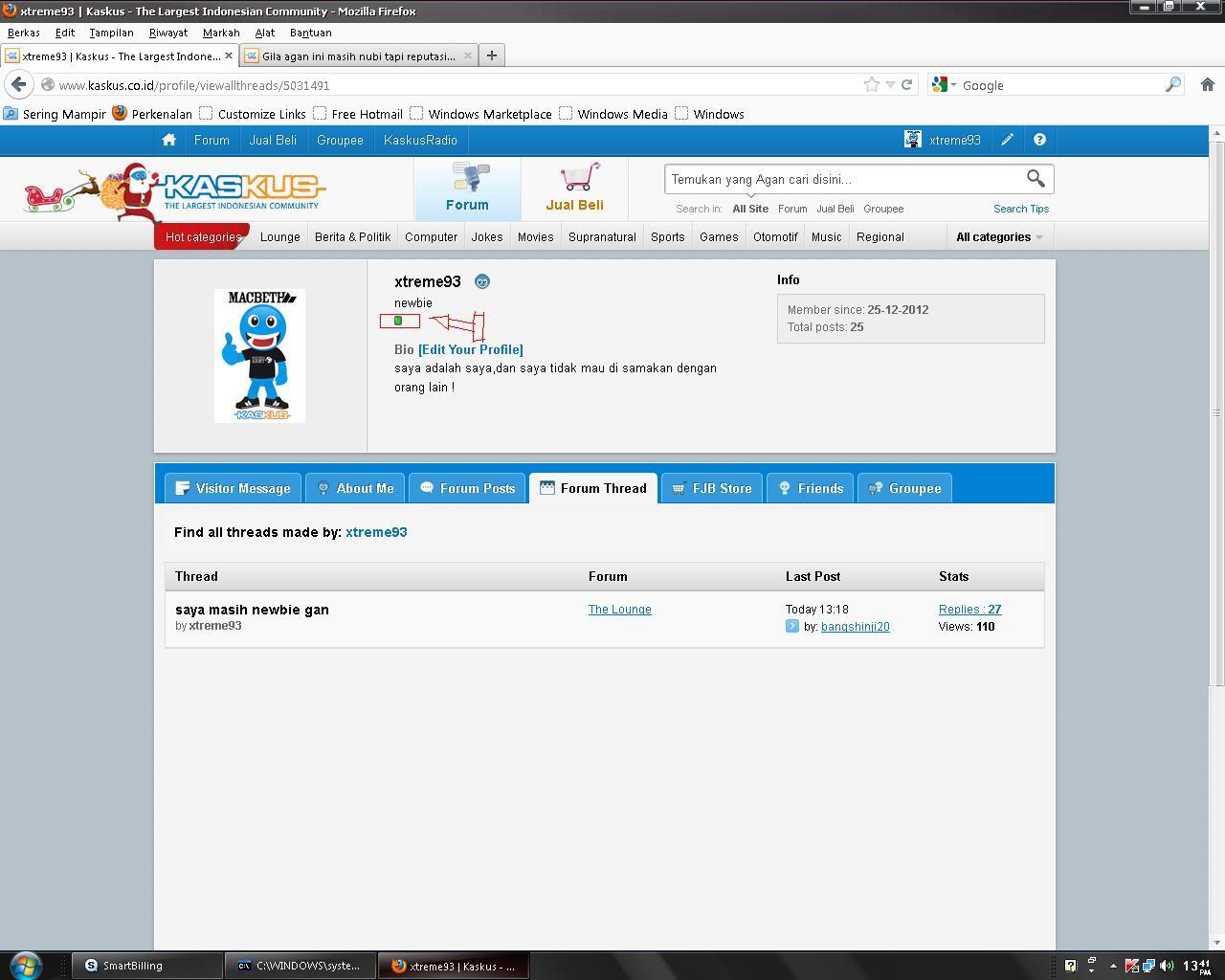Click the search magnifier in Kaskus search box
This screenshot has height=980, width=1225.
[x=1036, y=179]
